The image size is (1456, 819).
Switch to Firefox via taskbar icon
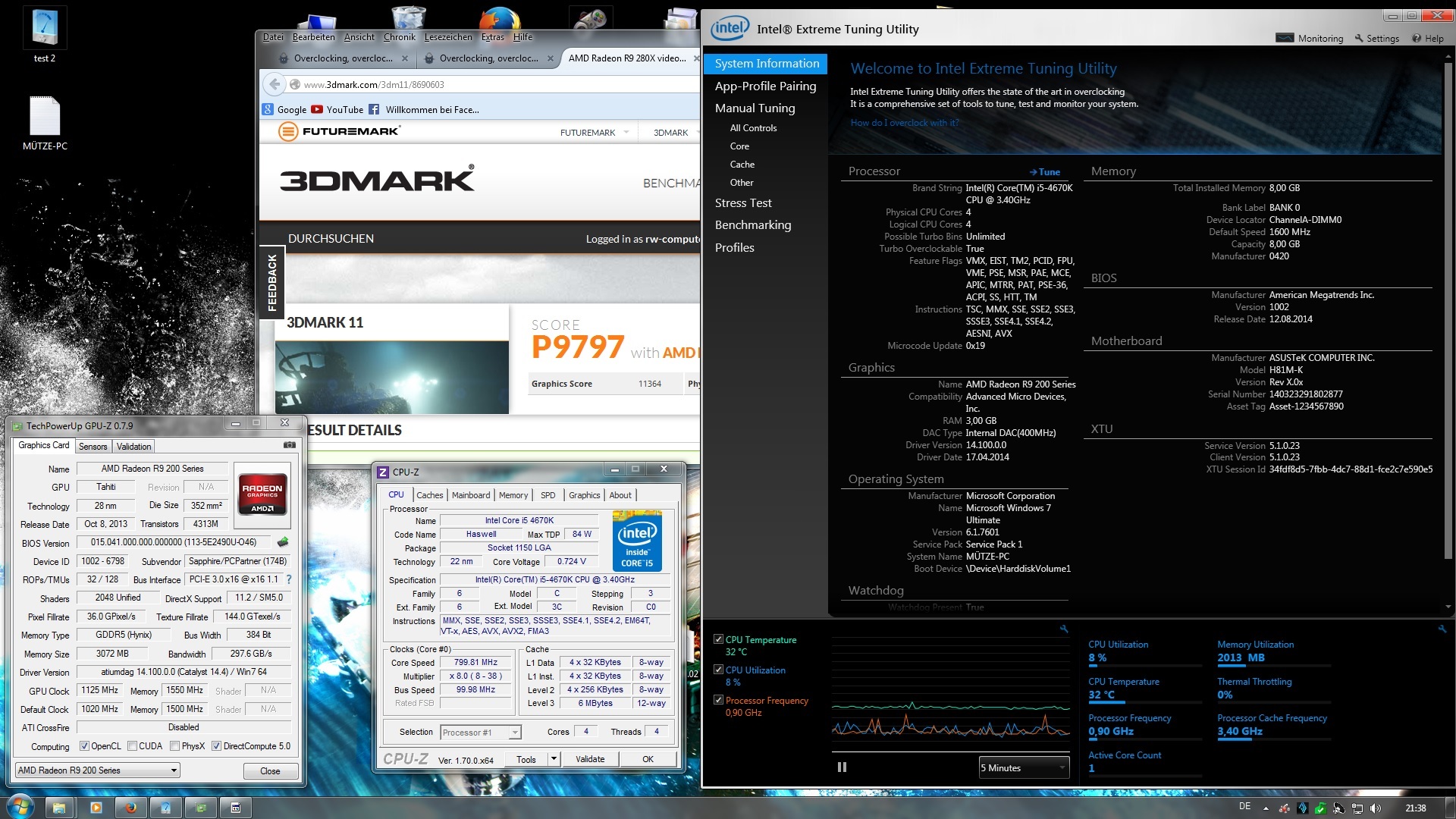tap(130, 808)
